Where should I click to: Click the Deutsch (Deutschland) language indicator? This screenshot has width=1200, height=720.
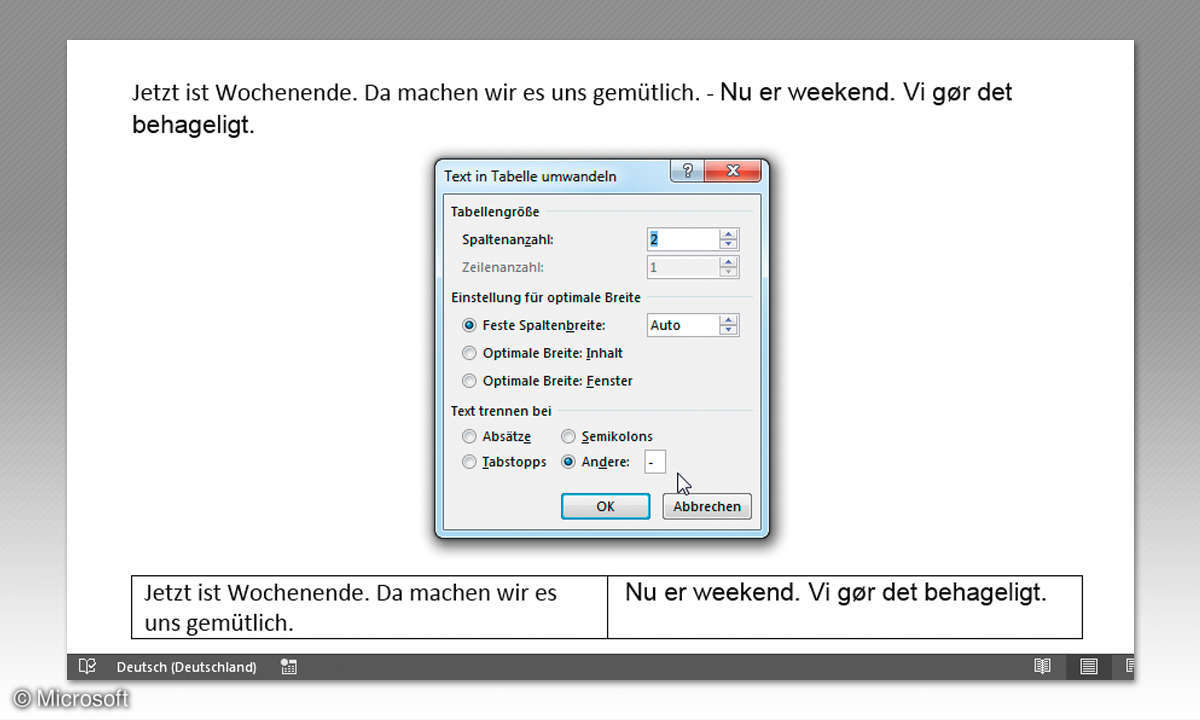click(x=186, y=666)
